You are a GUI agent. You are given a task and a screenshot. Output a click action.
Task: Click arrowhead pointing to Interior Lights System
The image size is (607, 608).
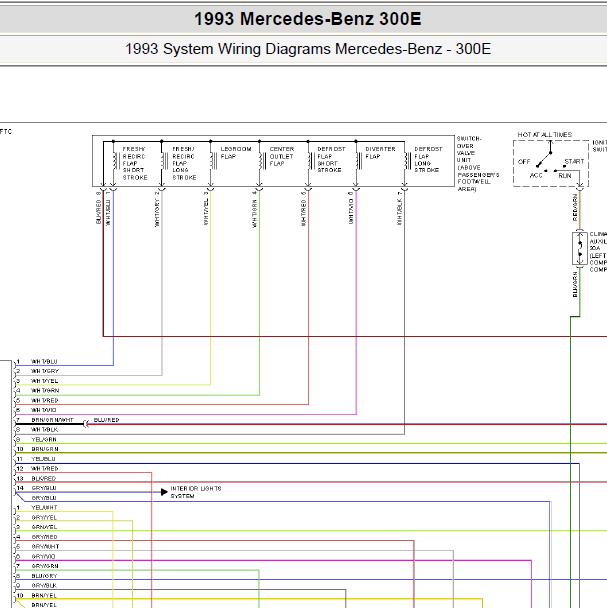(x=164, y=492)
